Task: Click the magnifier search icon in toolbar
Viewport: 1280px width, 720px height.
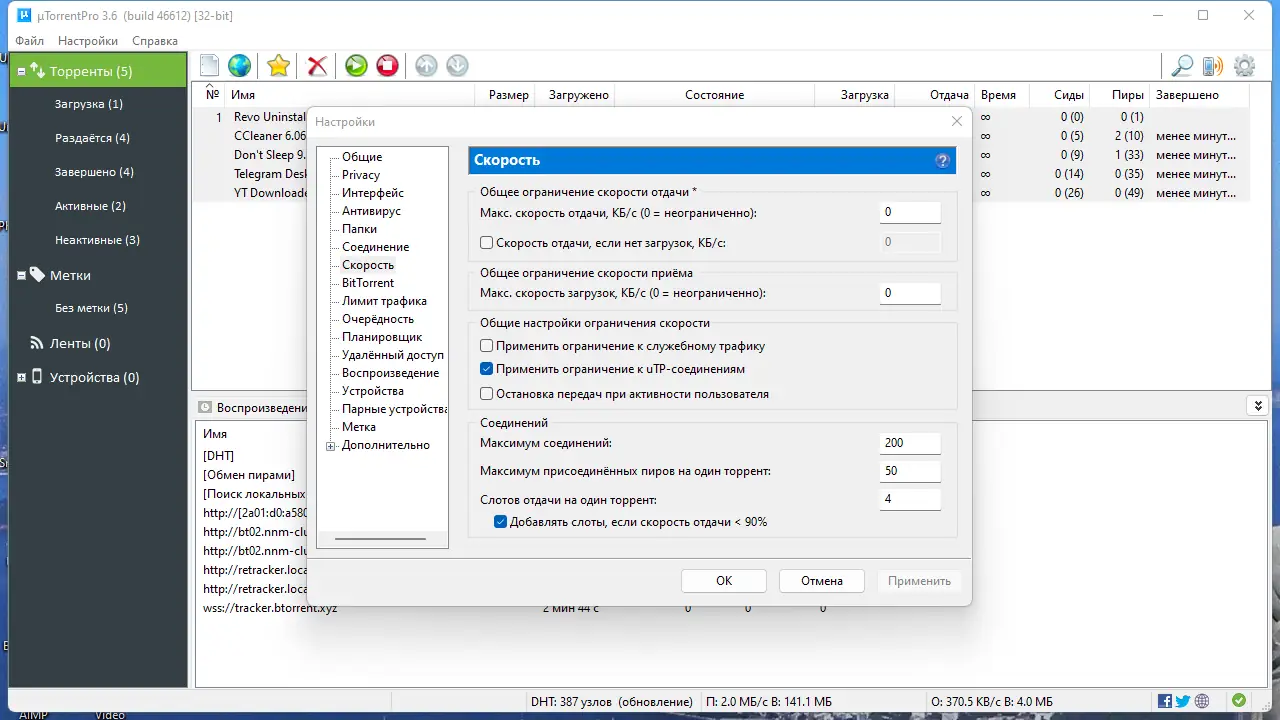Action: (x=1182, y=66)
